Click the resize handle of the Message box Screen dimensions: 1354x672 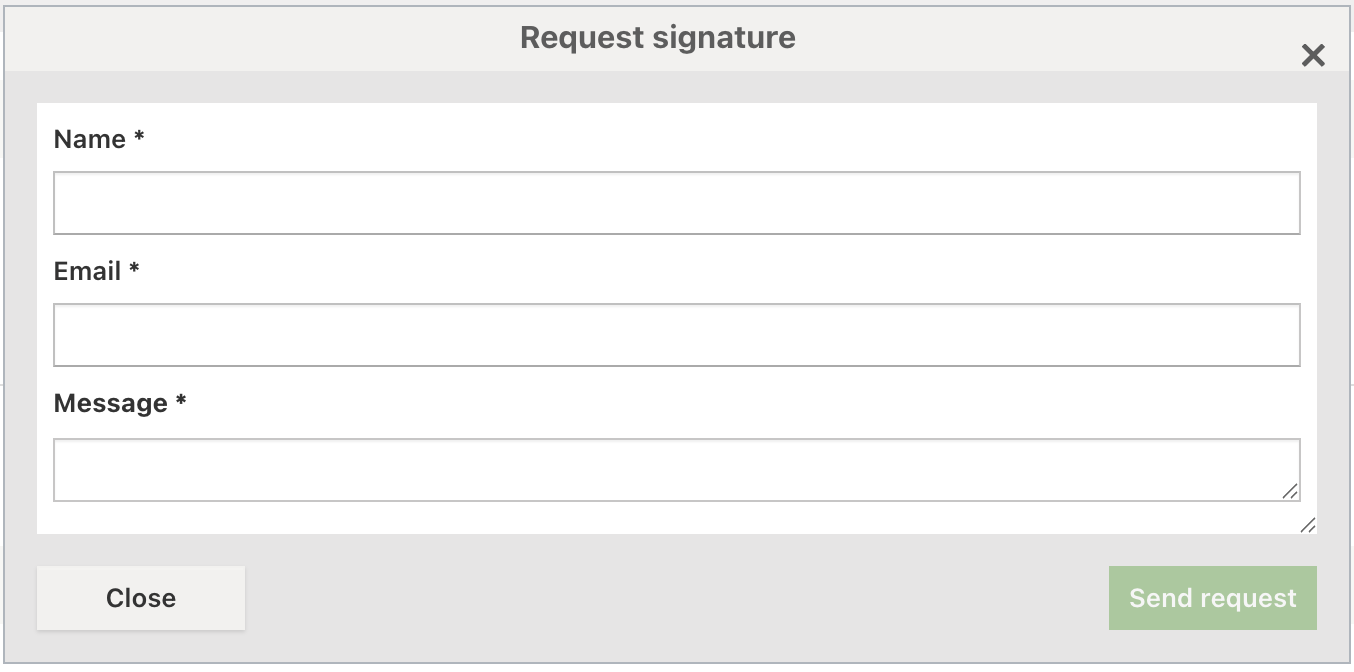[1292, 491]
